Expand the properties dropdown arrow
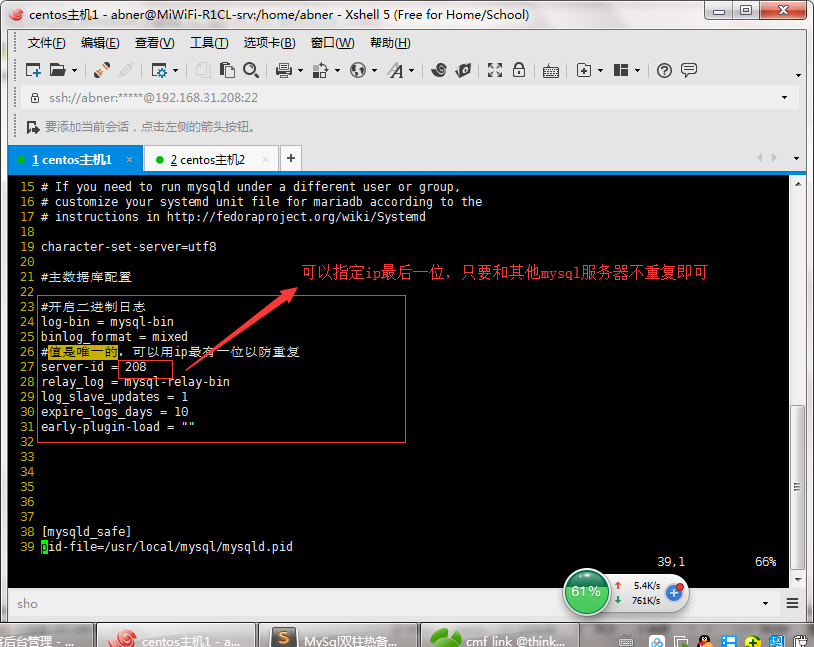This screenshot has width=814, height=647. click(x=175, y=70)
